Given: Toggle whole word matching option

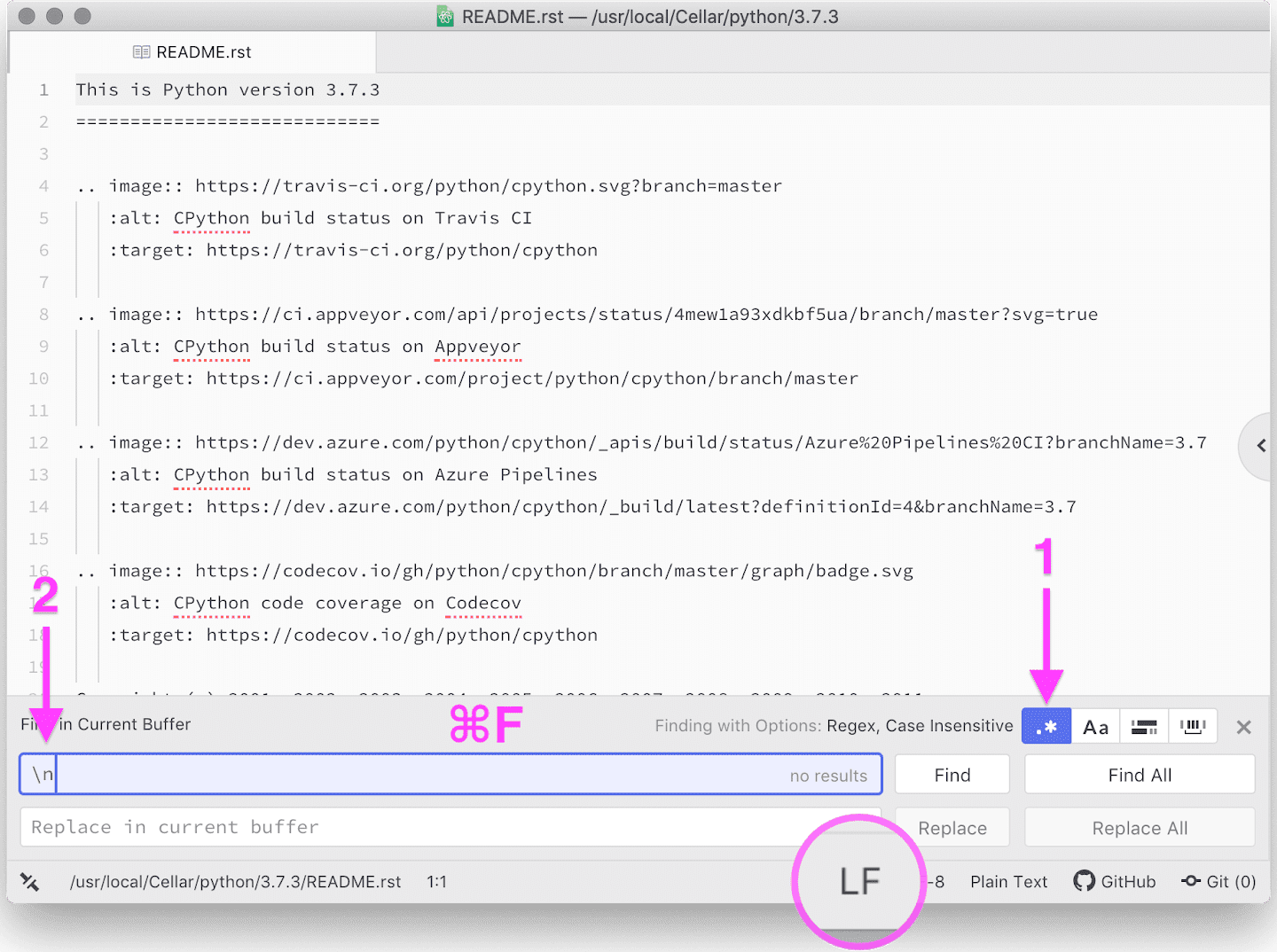Looking at the screenshot, I should coord(1193,727).
